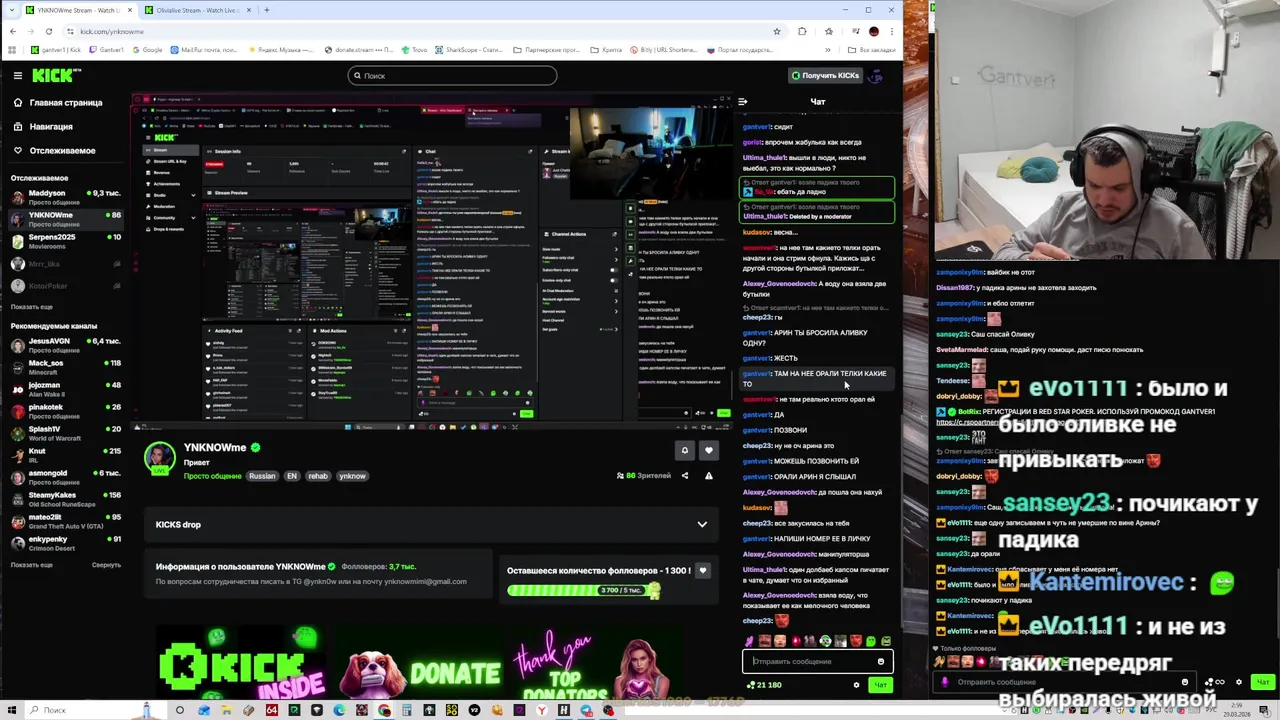Select the ynknow tag

click(x=352, y=476)
